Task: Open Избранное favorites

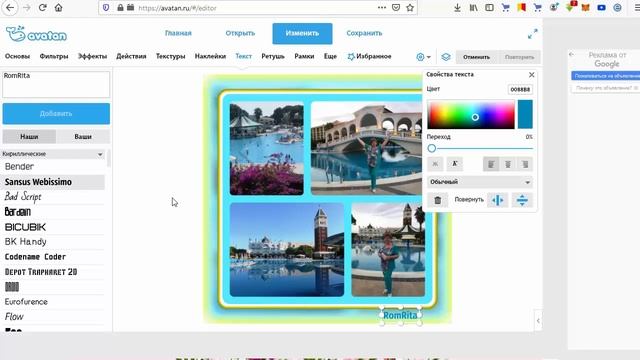Action: coord(369,56)
